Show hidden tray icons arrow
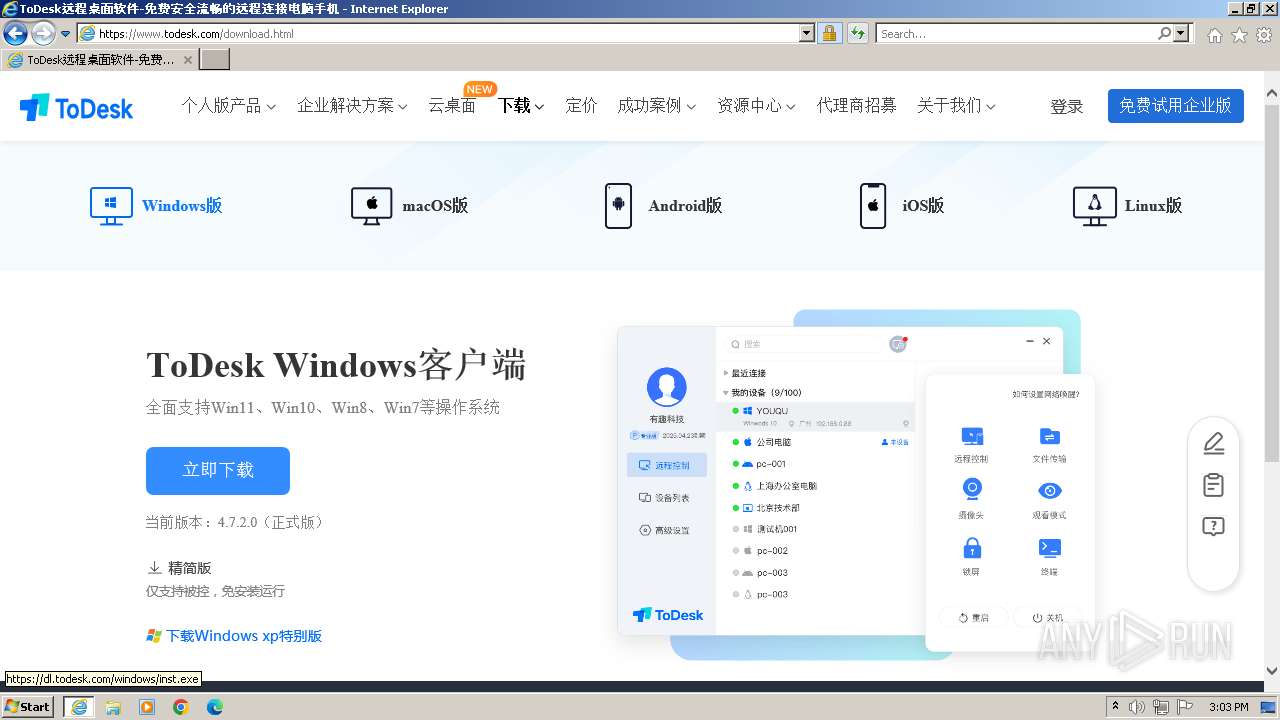This screenshot has height=720, width=1280. click(1115, 707)
